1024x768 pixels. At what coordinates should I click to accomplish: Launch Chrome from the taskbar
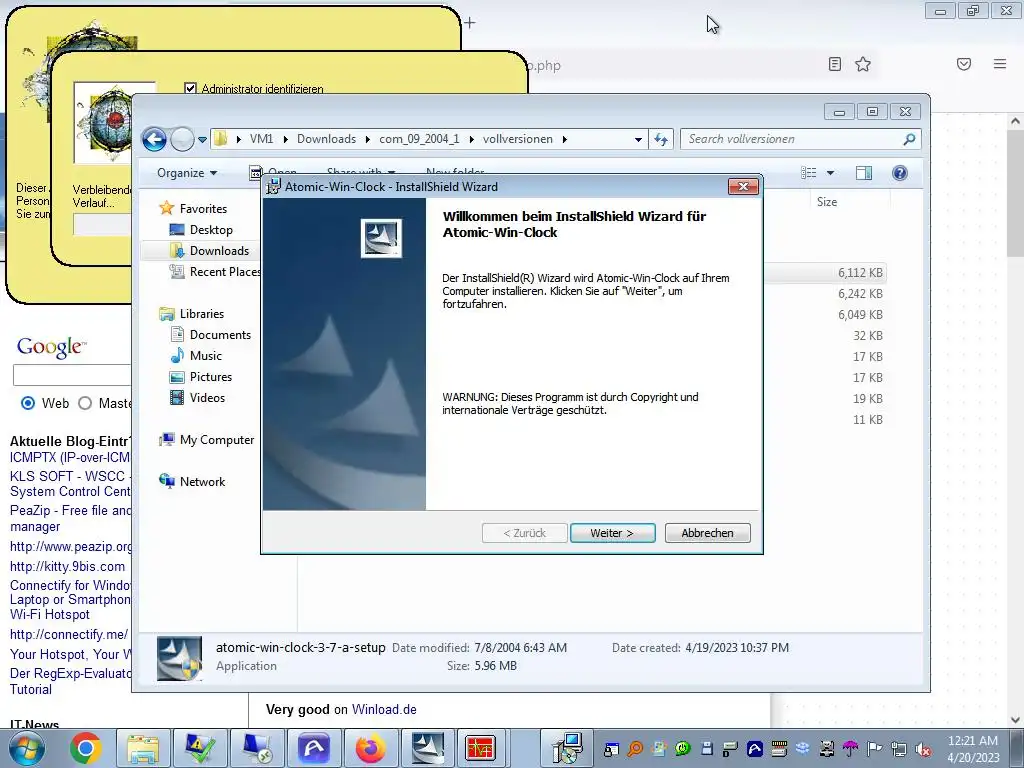pyautogui.click(x=86, y=748)
